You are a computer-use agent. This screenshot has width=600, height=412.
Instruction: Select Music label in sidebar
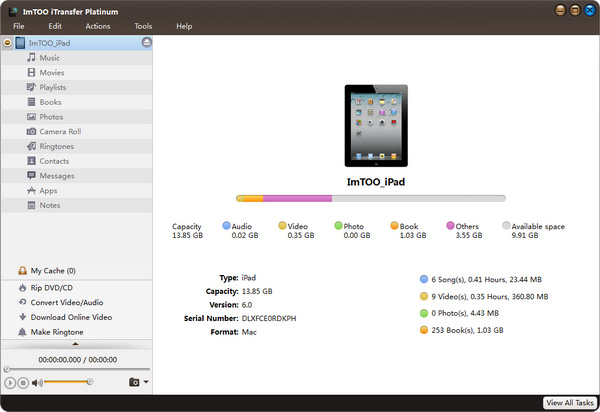click(50, 58)
